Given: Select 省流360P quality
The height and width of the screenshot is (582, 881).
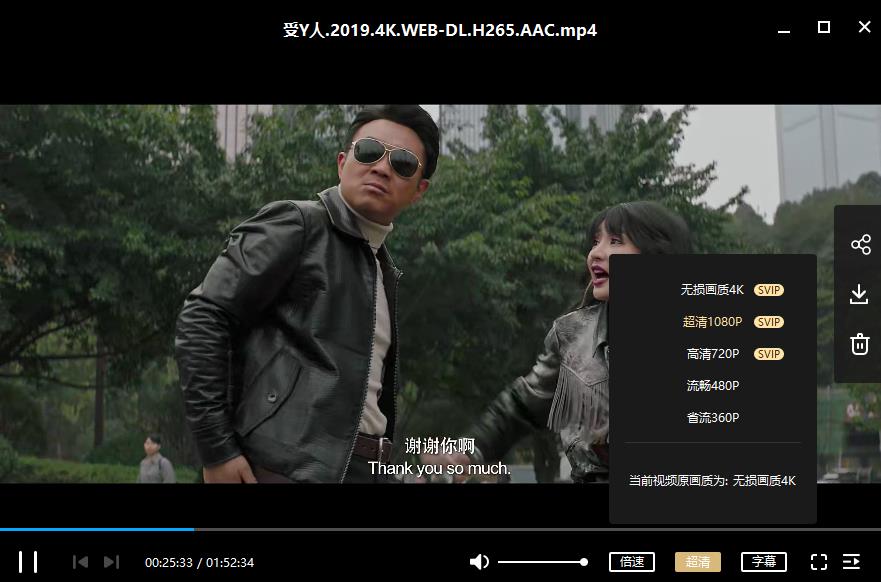Looking at the screenshot, I should click(712, 418).
